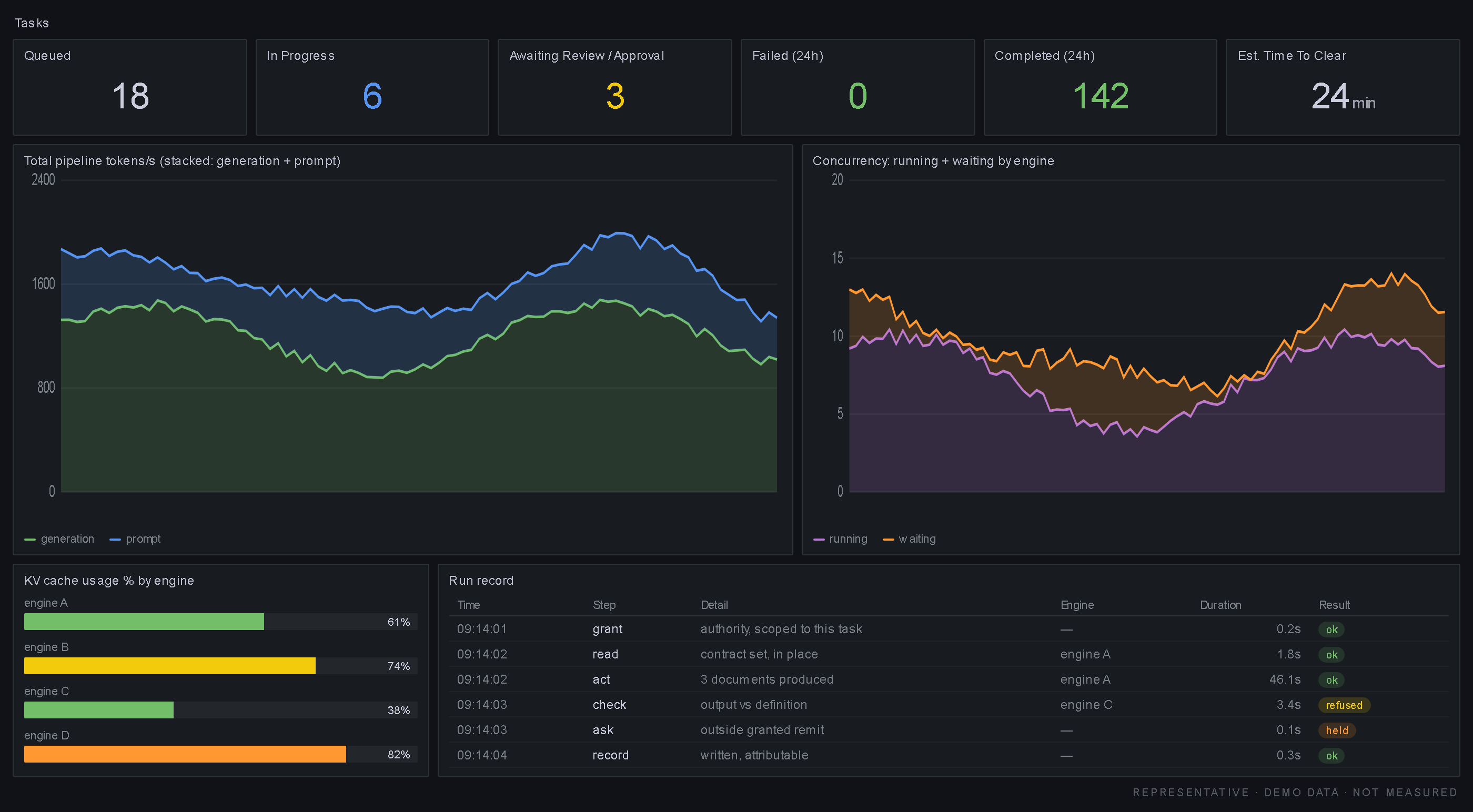Open the Run record panel title
Viewport: 1473px width, 812px height.
click(x=481, y=581)
